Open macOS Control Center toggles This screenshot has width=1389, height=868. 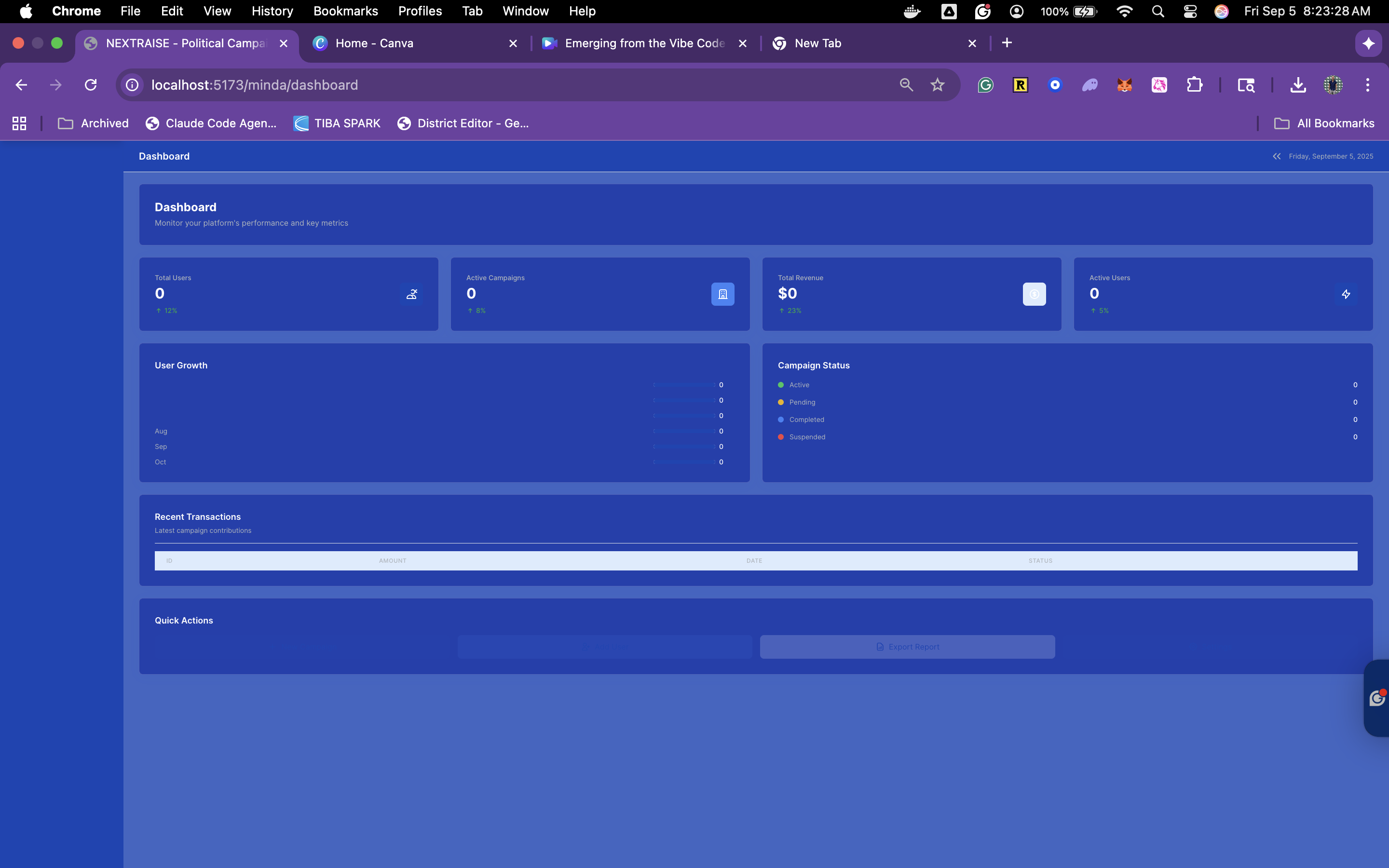(1190, 11)
